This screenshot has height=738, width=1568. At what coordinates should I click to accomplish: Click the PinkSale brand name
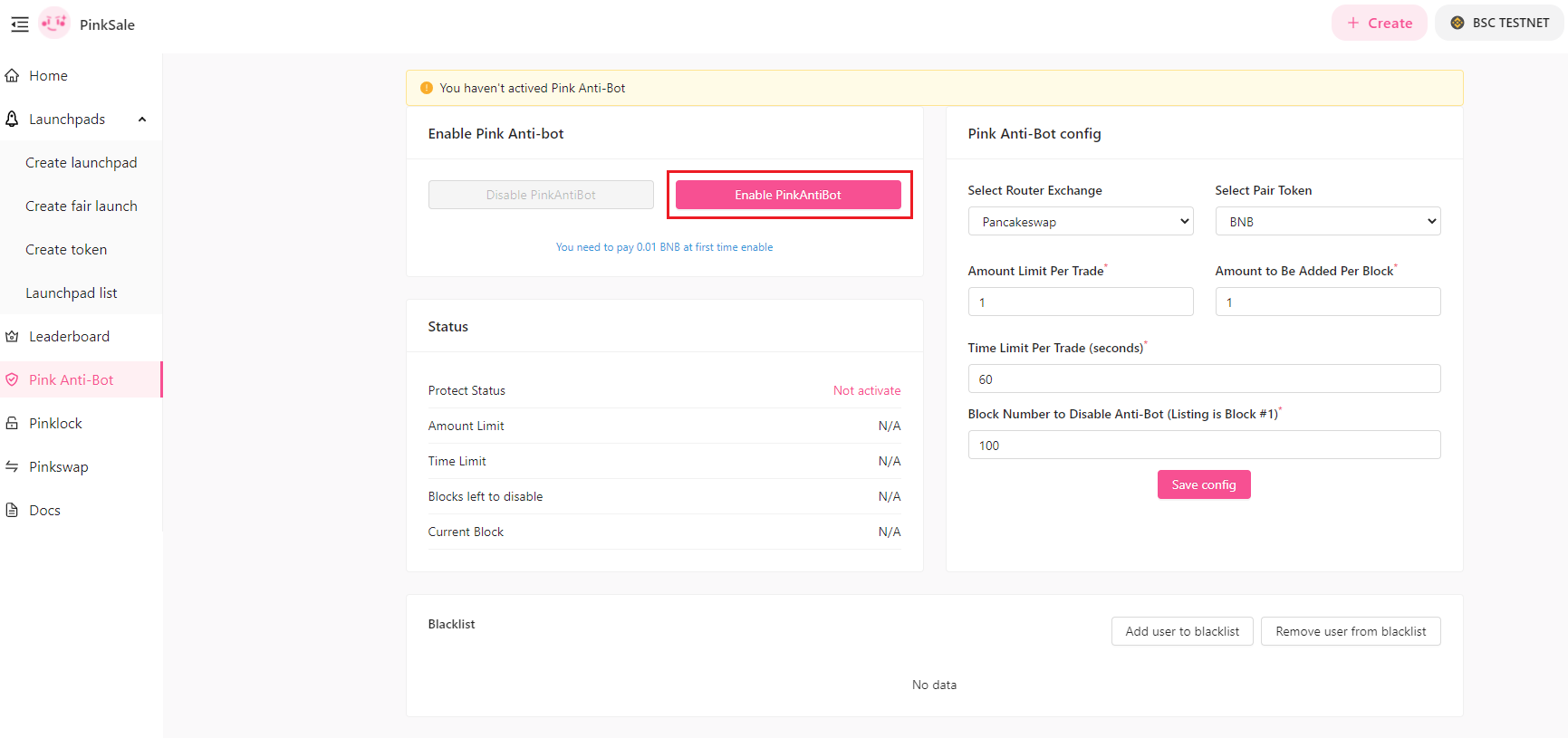click(x=107, y=24)
